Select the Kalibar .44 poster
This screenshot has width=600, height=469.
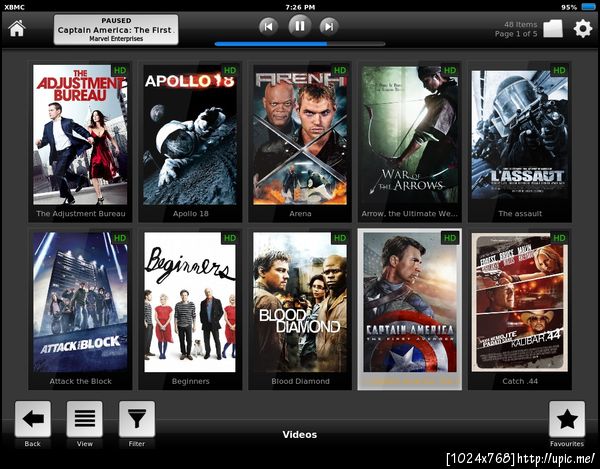coord(520,302)
